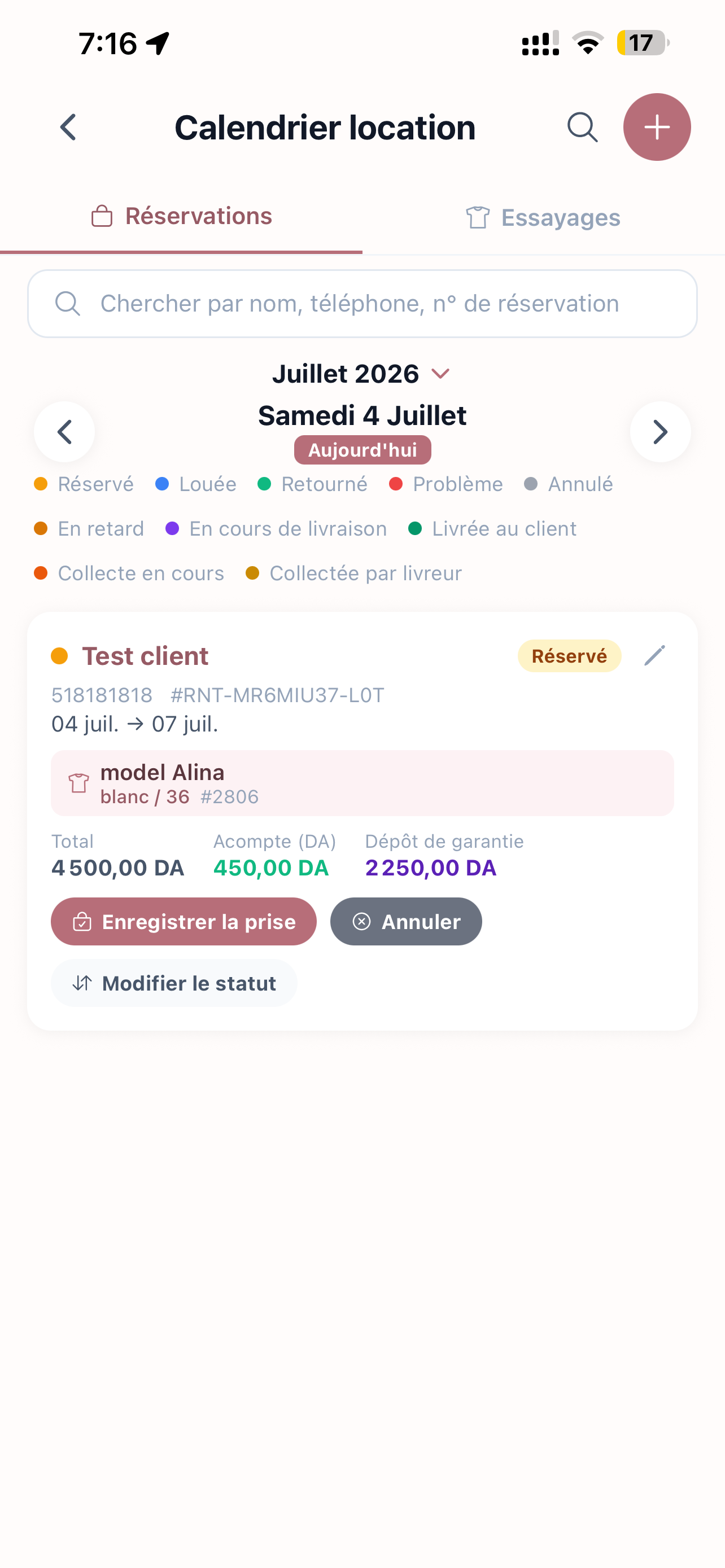The width and height of the screenshot is (725, 1568).
Task: Select the Réservations tab
Action: [181, 217]
